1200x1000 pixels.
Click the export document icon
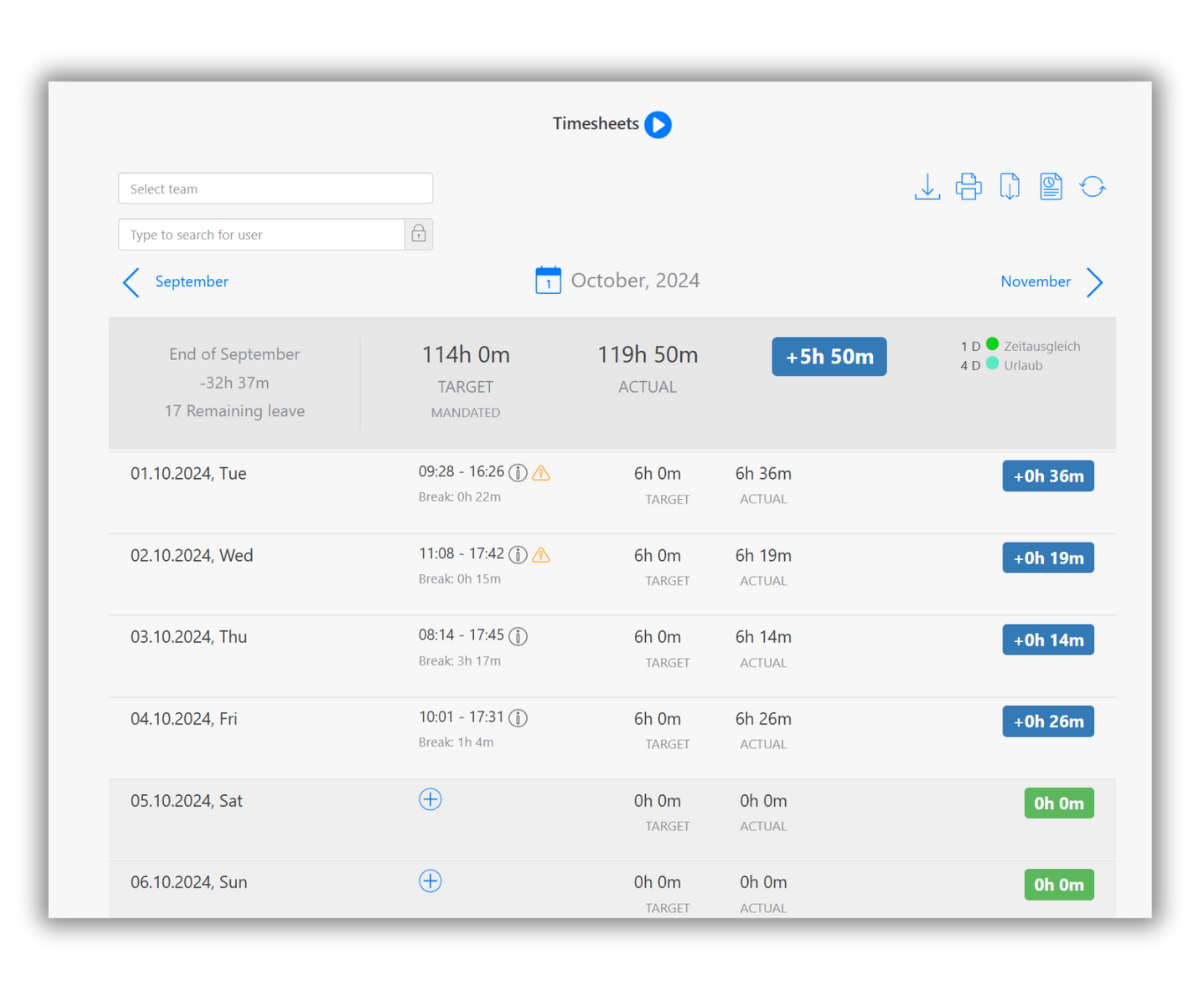[1009, 186]
